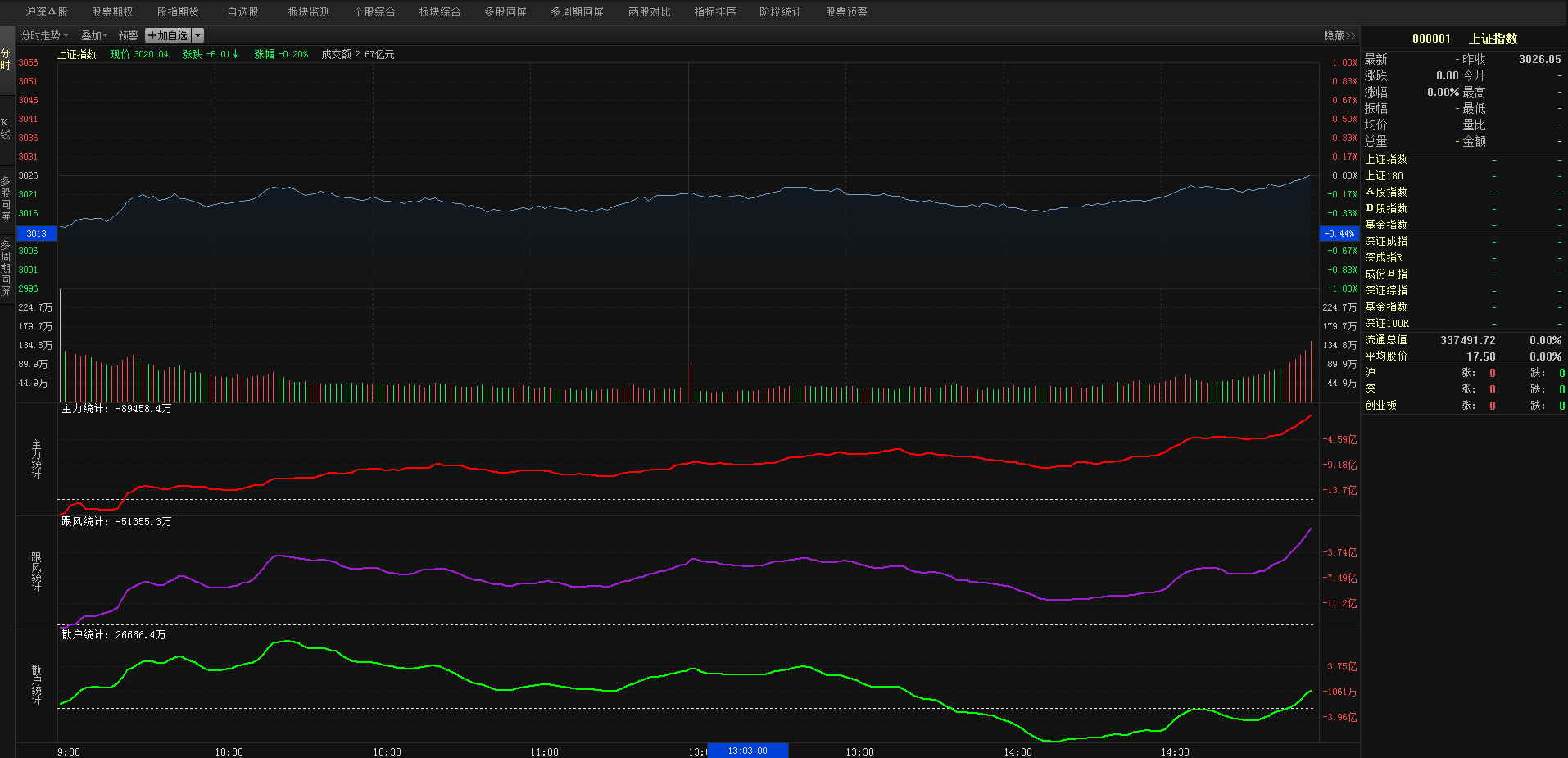The height and width of the screenshot is (758, 1568).
Task: Click the 涨跌 -6.01 reading
Action: tap(211, 54)
